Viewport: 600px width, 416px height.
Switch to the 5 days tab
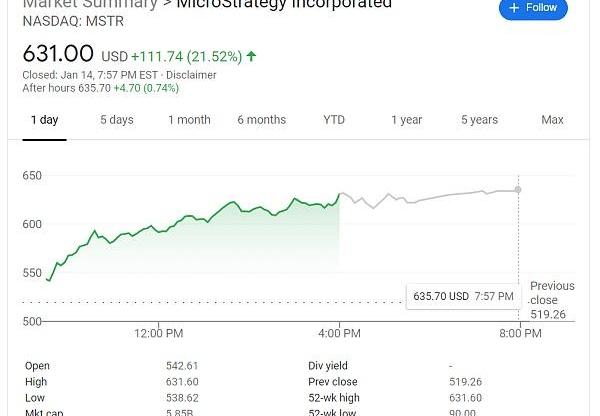(116, 120)
